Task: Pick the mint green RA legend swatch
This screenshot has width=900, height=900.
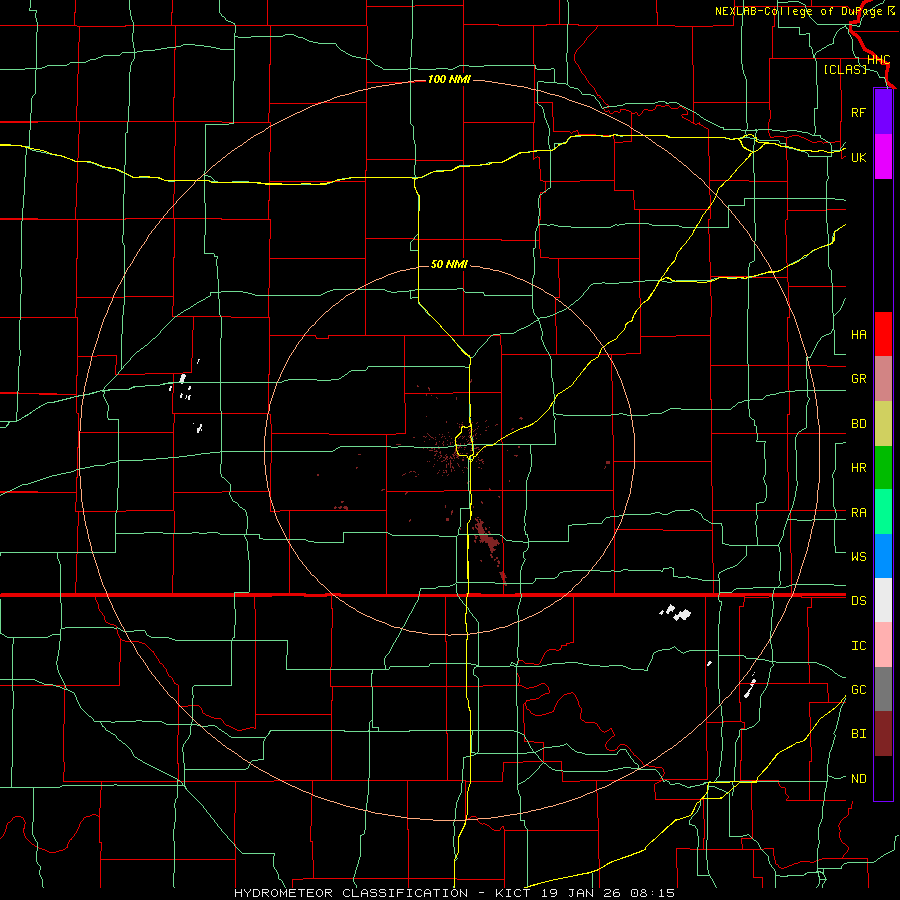Action: tap(883, 511)
